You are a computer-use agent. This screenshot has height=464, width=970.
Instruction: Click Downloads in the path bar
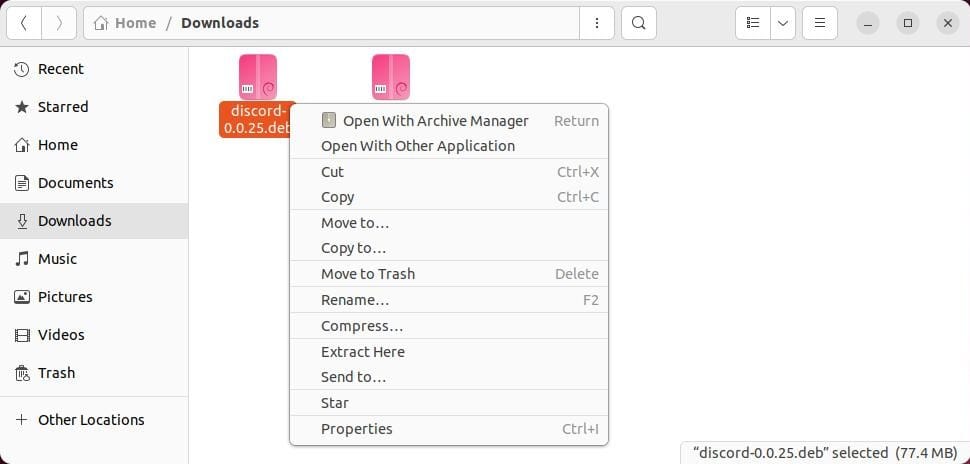[220, 24]
